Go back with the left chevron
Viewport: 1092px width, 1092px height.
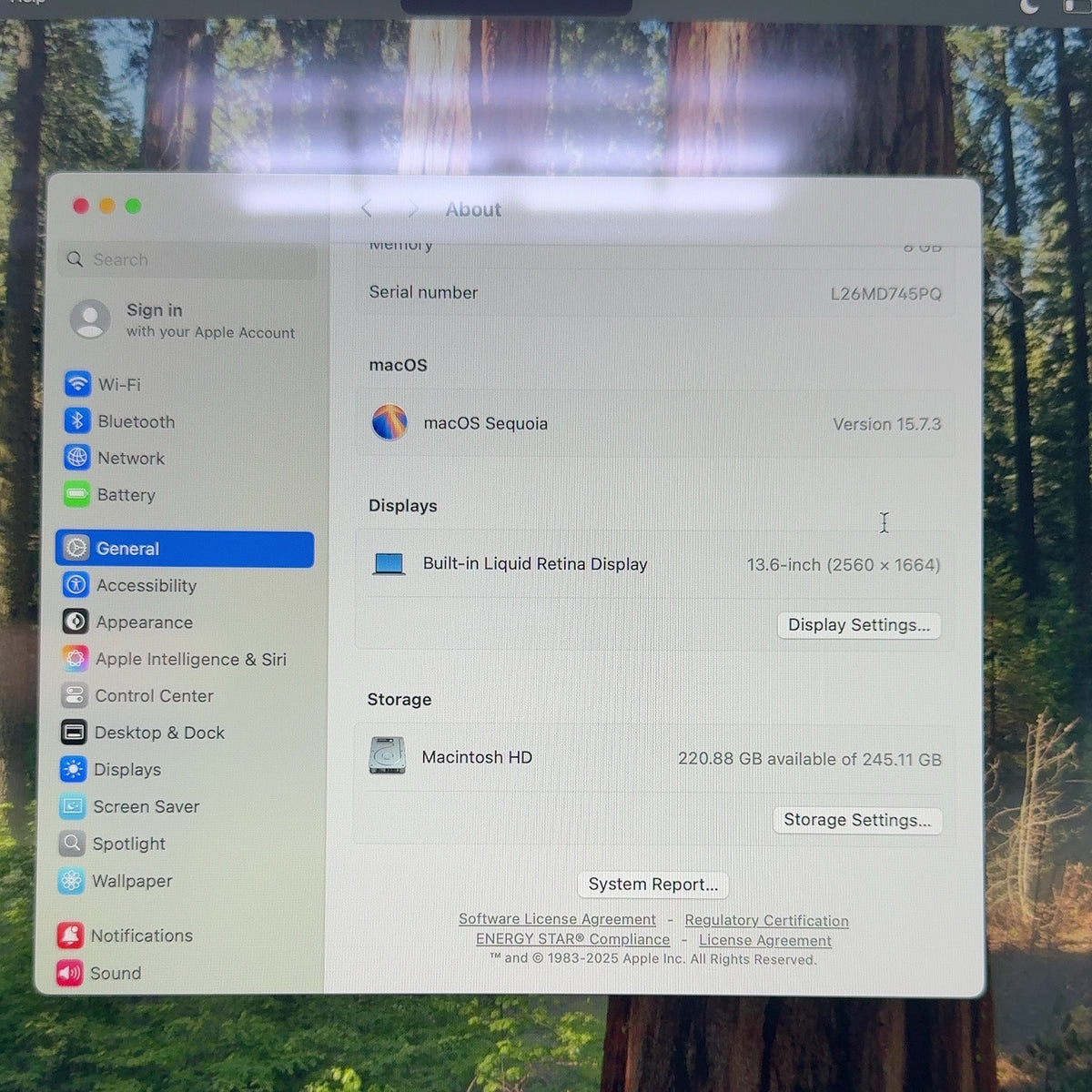(367, 209)
